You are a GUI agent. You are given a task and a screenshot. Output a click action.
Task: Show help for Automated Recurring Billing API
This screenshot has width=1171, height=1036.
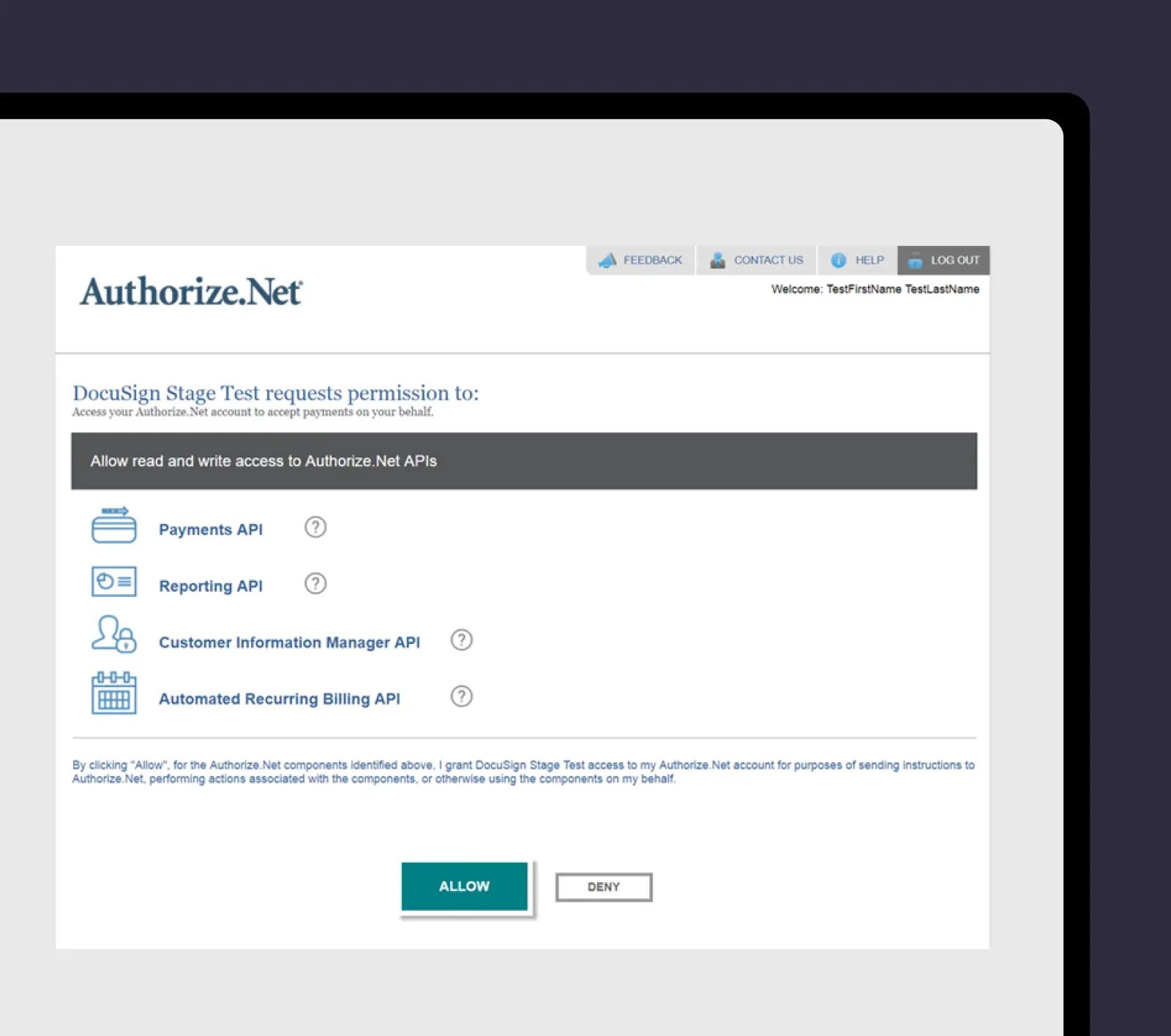pyautogui.click(x=462, y=696)
